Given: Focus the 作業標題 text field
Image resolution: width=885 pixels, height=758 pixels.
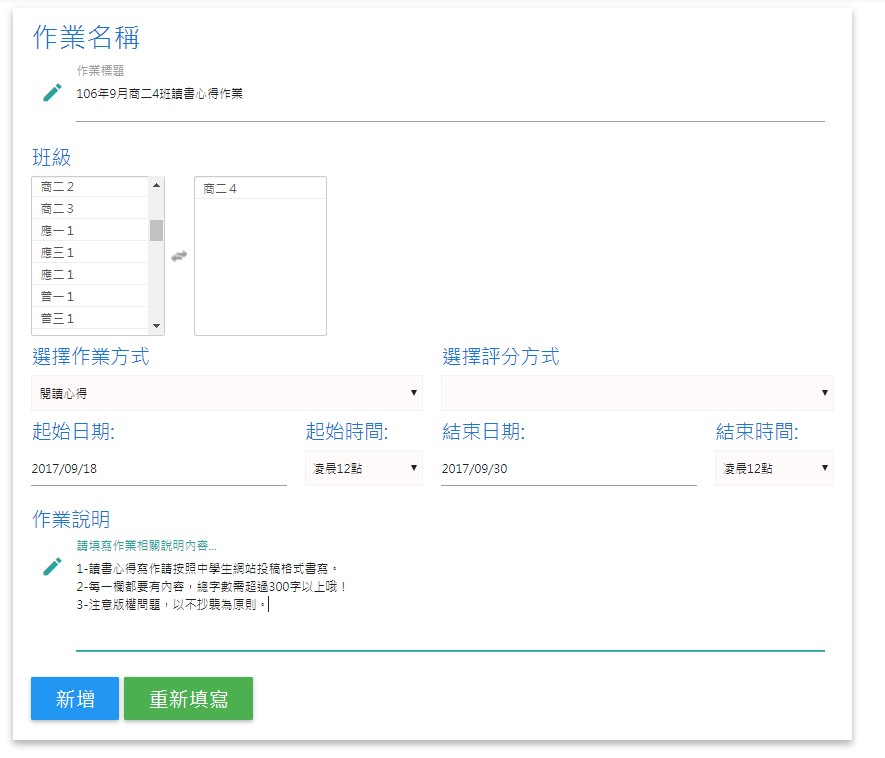Looking at the screenshot, I should click(x=450, y=94).
